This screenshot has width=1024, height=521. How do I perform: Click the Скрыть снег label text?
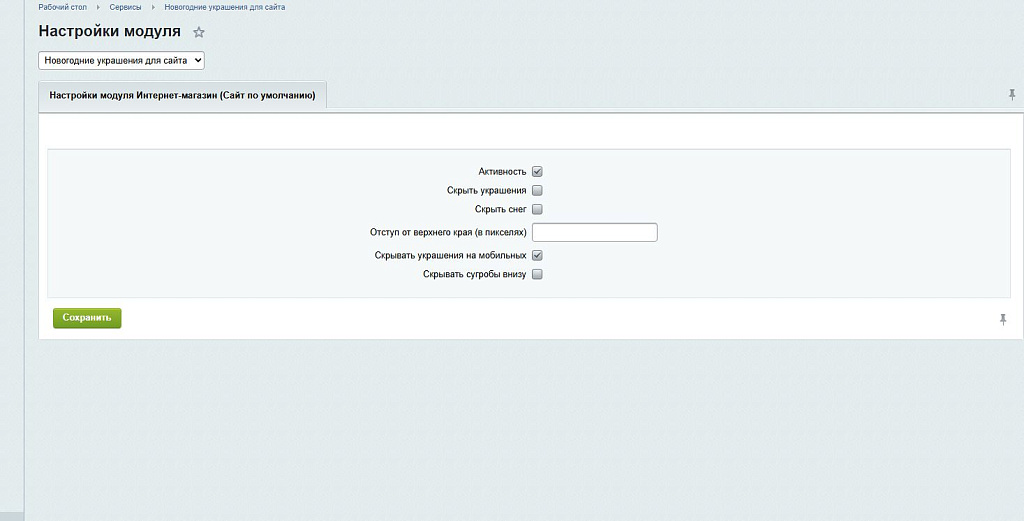[x=500, y=210]
